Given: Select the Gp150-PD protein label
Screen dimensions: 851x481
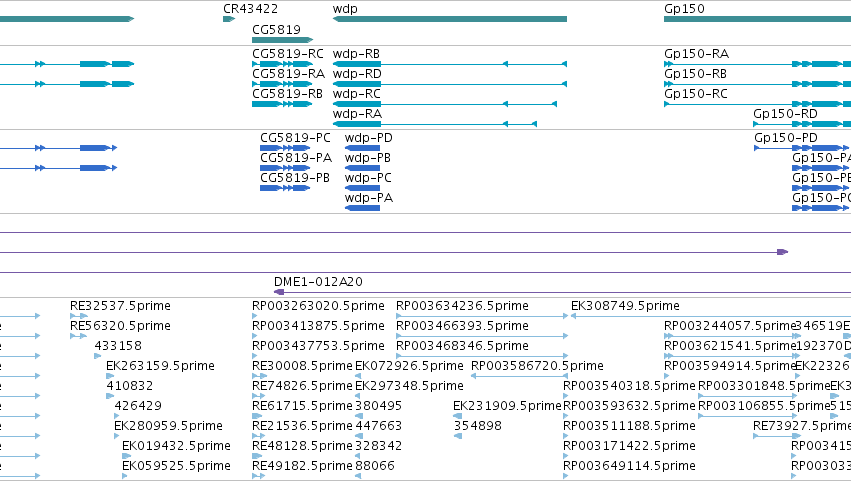Looking at the screenshot, I should click(x=786, y=138).
